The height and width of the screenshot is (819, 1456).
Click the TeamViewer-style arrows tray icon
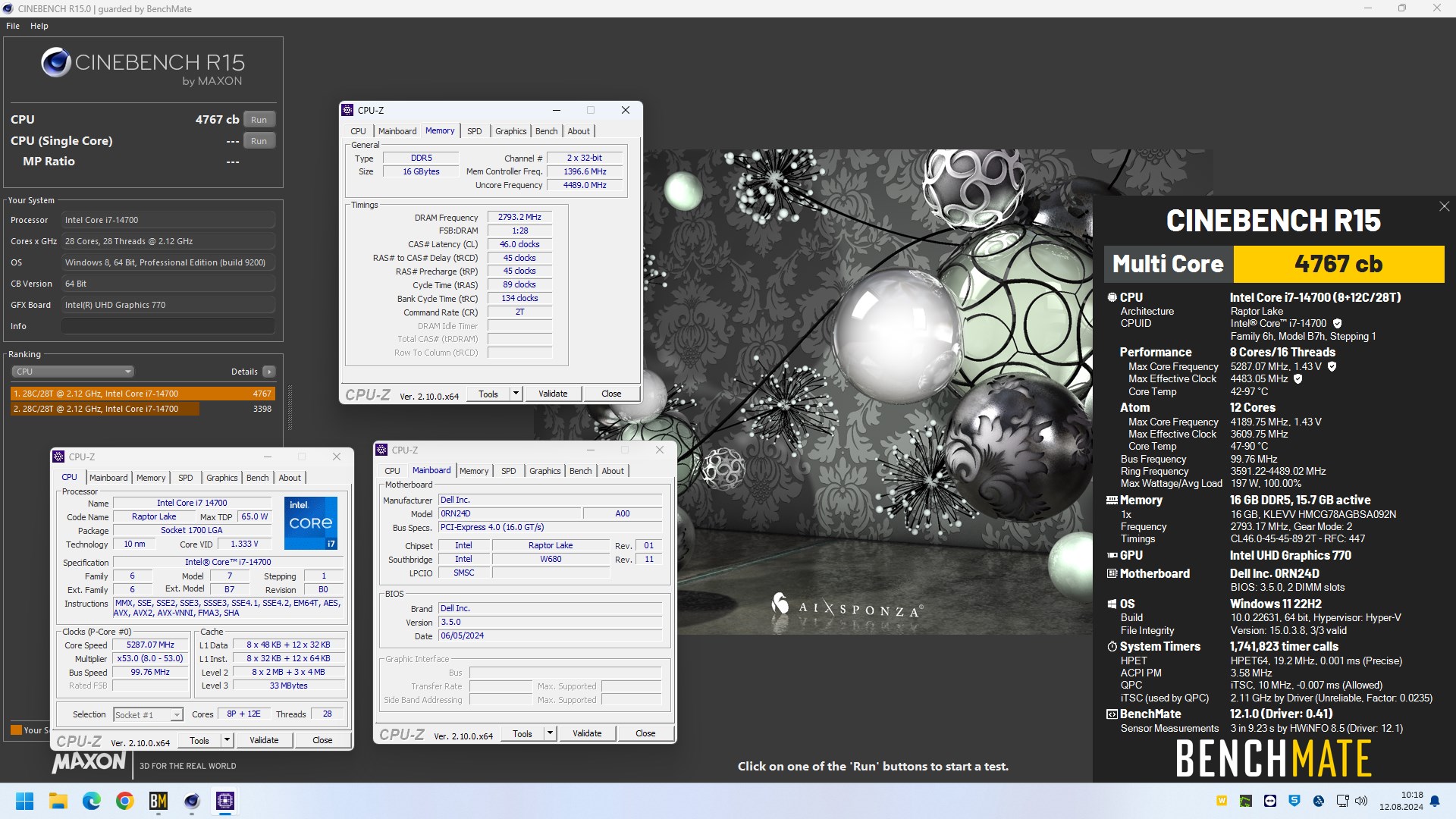tap(1270, 801)
